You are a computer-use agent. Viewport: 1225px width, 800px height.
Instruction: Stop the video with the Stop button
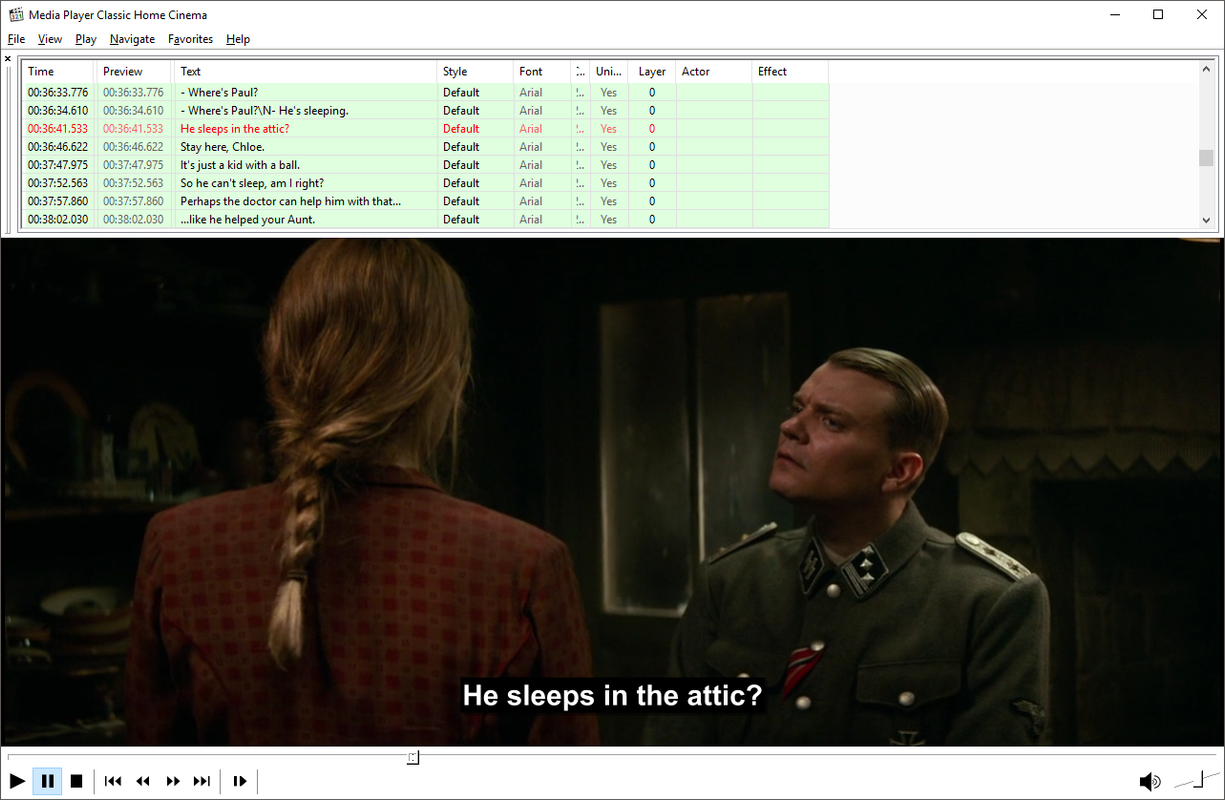click(x=76, y=781)
